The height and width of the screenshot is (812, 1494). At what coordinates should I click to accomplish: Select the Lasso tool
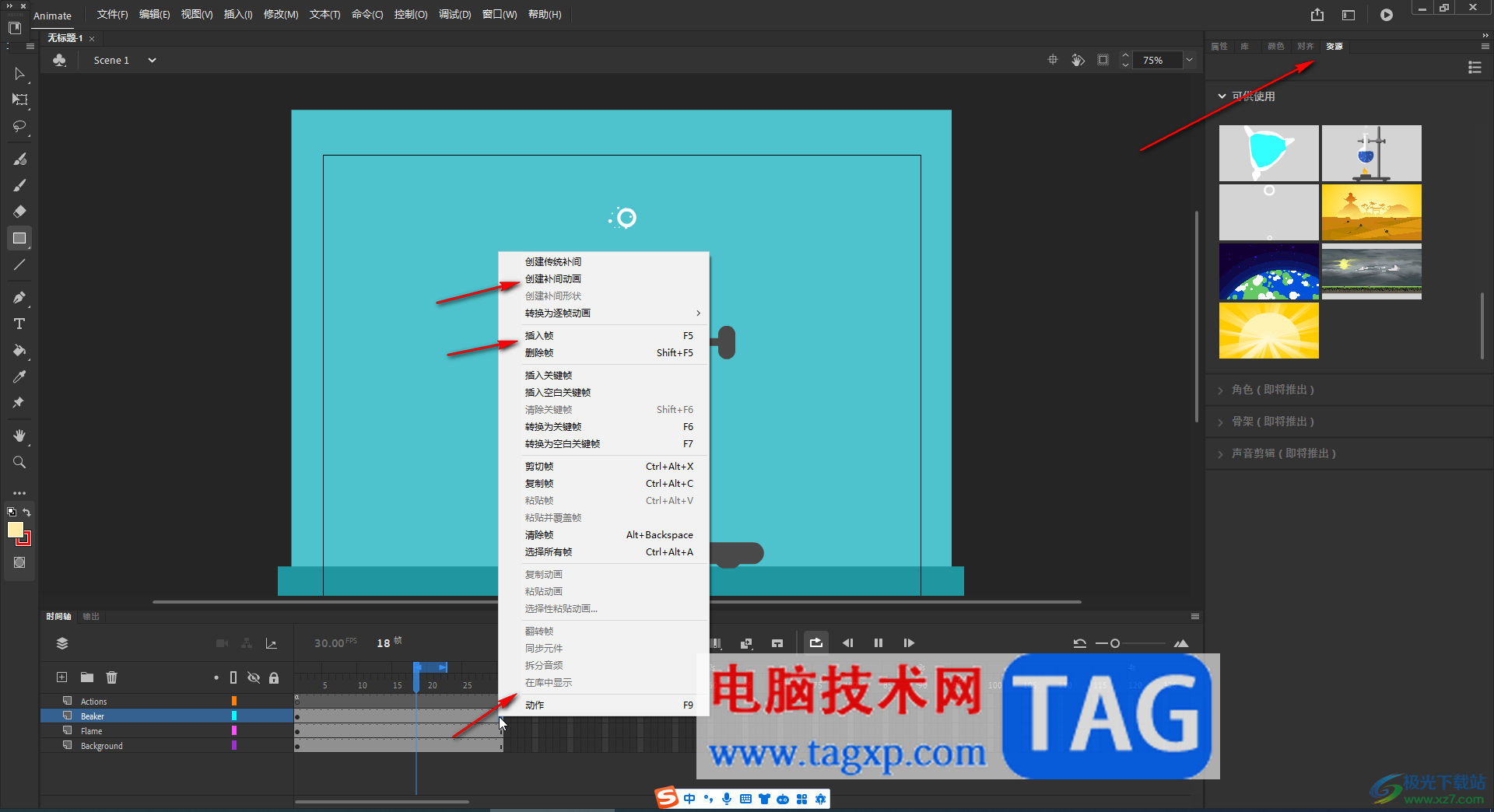[19, 126]
